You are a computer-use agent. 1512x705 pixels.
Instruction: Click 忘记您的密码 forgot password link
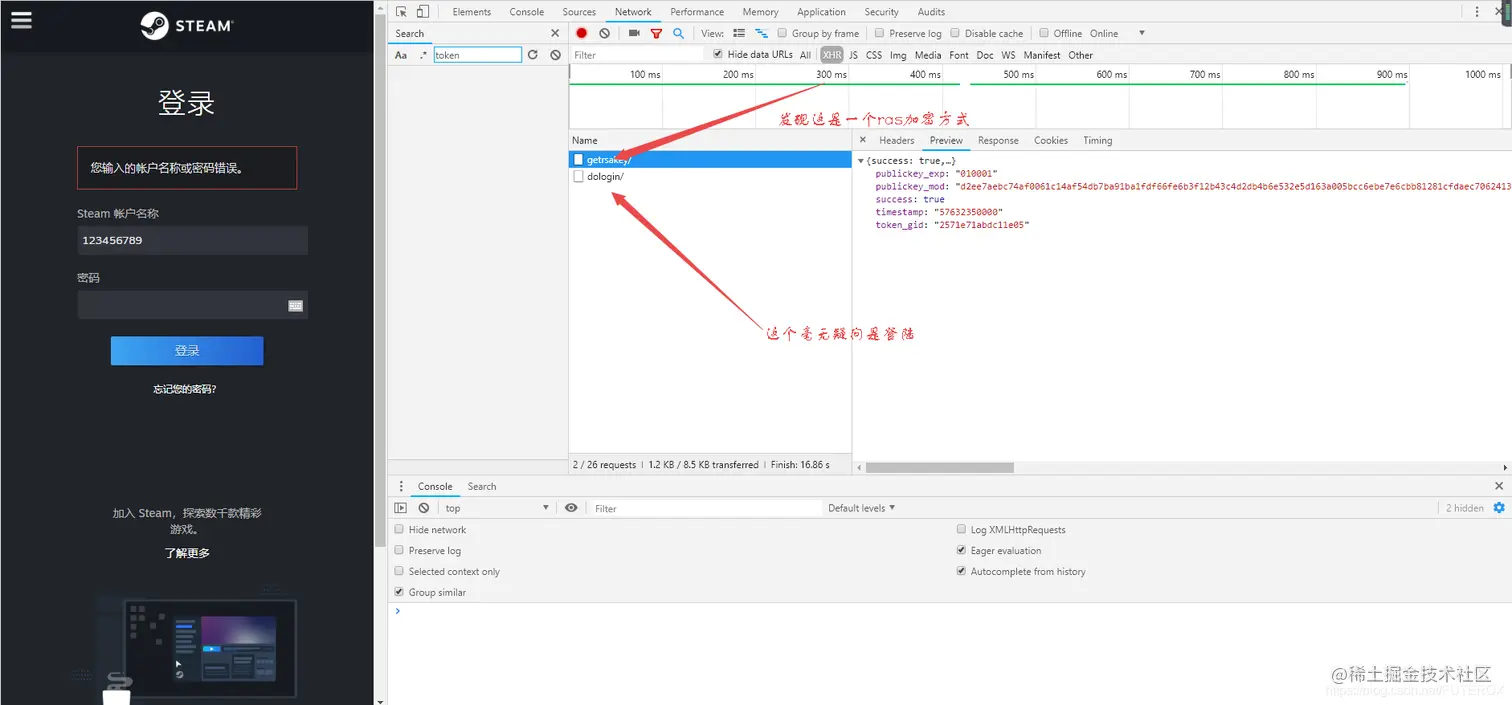[185, 389]
